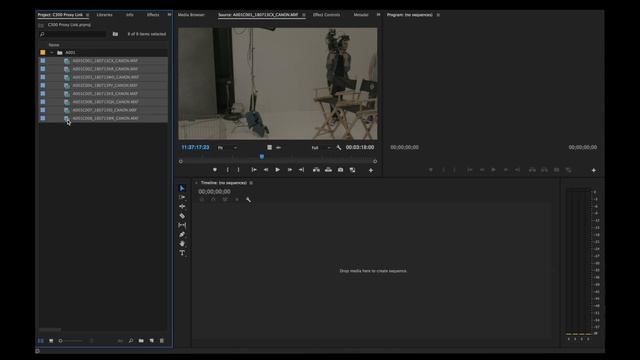Click Drag Audio Only icon in Source monitor

tap(278, 147)
